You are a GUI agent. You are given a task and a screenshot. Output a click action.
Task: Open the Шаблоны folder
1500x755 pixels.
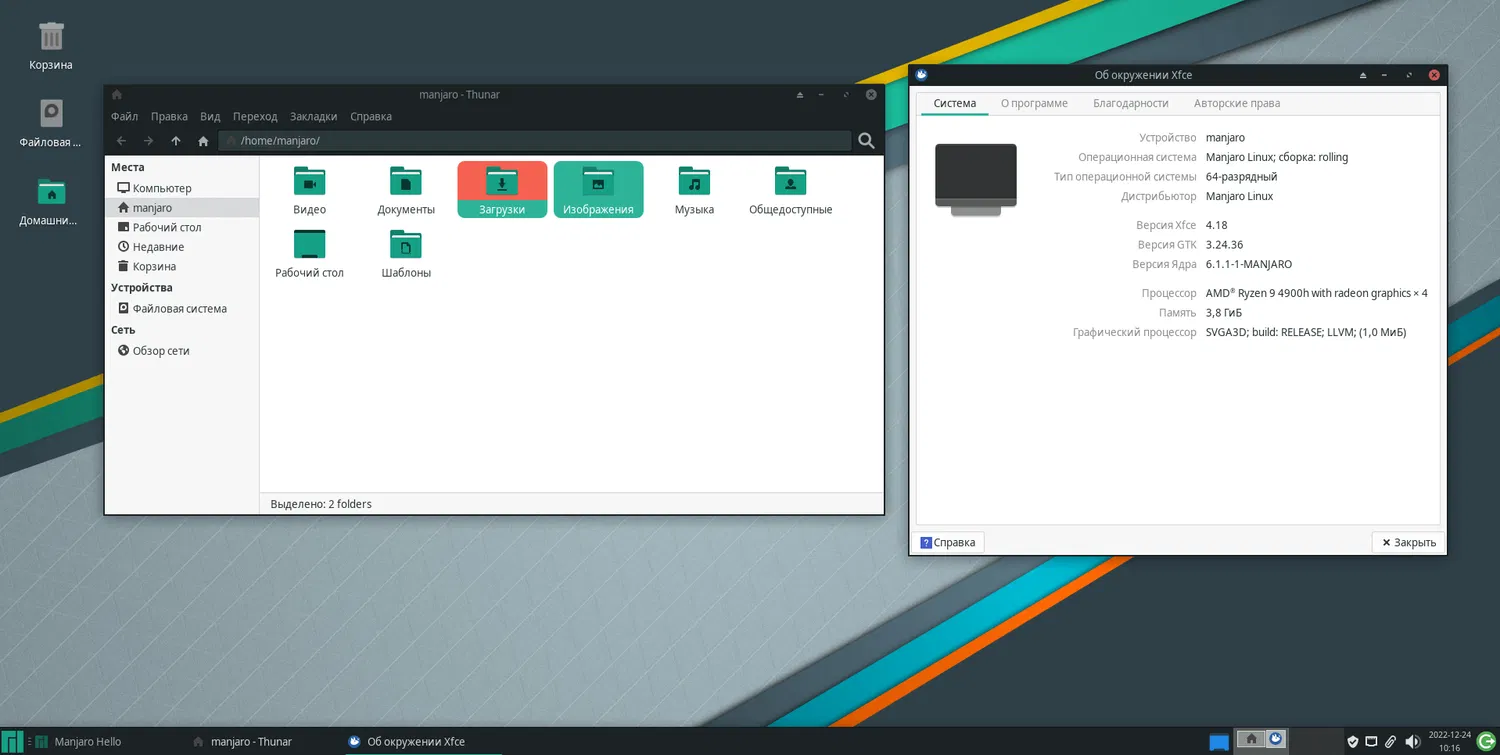406,253
